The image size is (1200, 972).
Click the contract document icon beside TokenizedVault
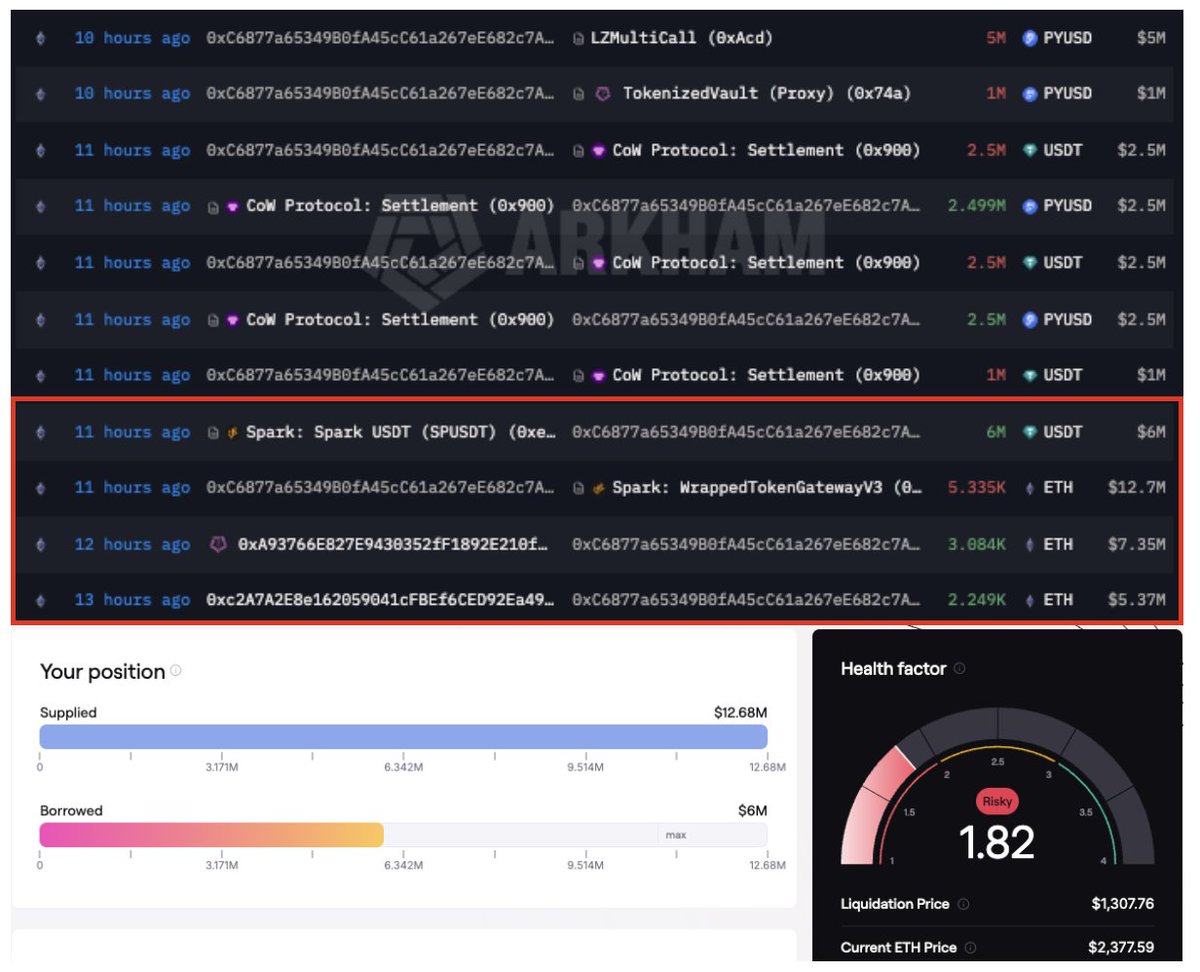point(579,94)
